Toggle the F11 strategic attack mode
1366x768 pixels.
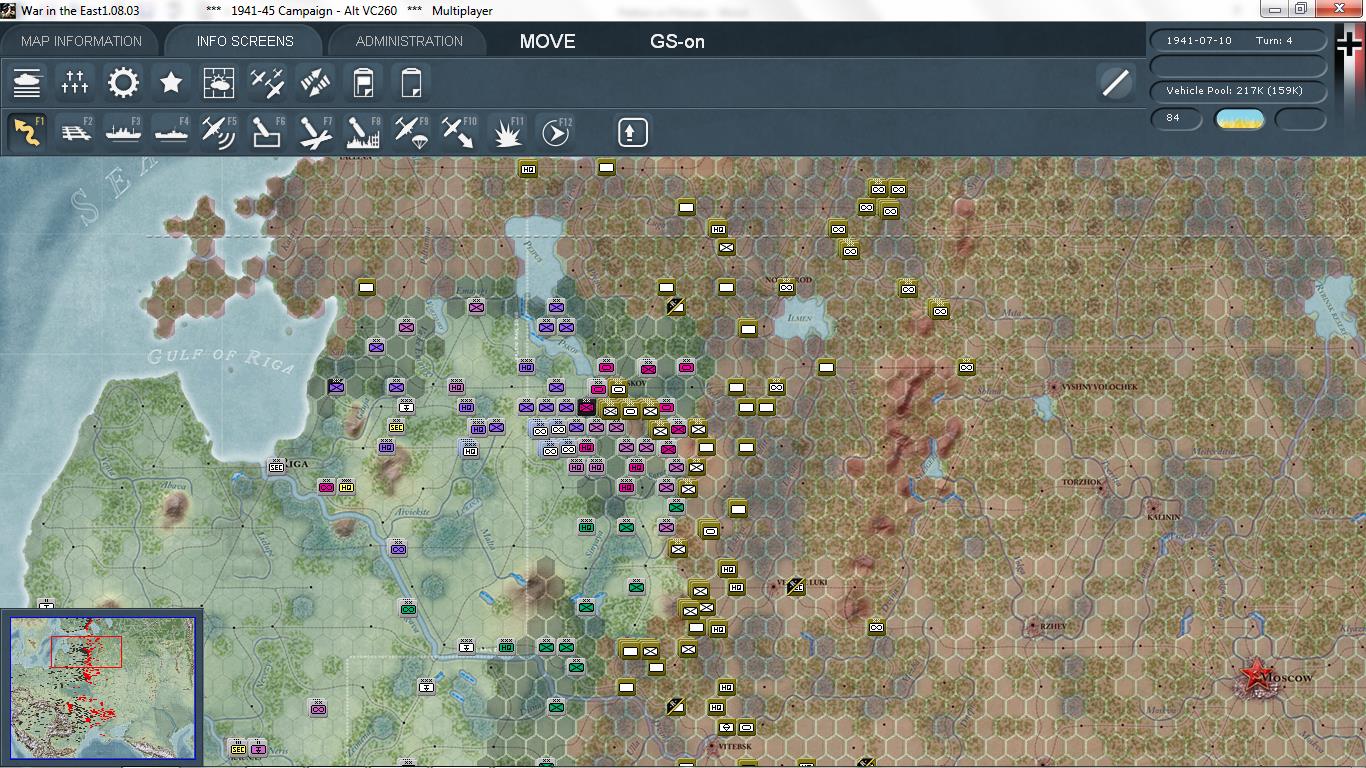pos(507,131)
